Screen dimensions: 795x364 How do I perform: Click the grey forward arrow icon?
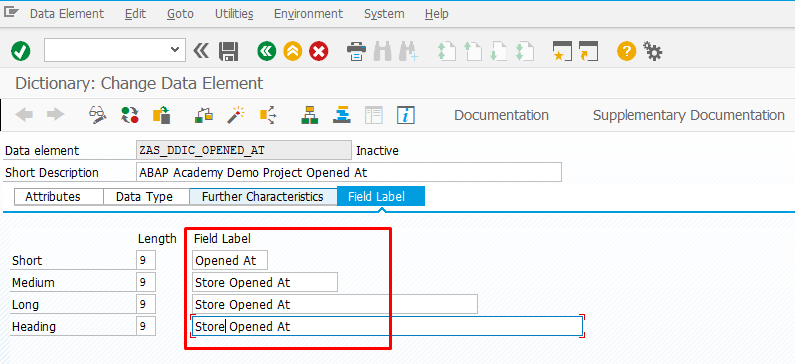(56, 115)
